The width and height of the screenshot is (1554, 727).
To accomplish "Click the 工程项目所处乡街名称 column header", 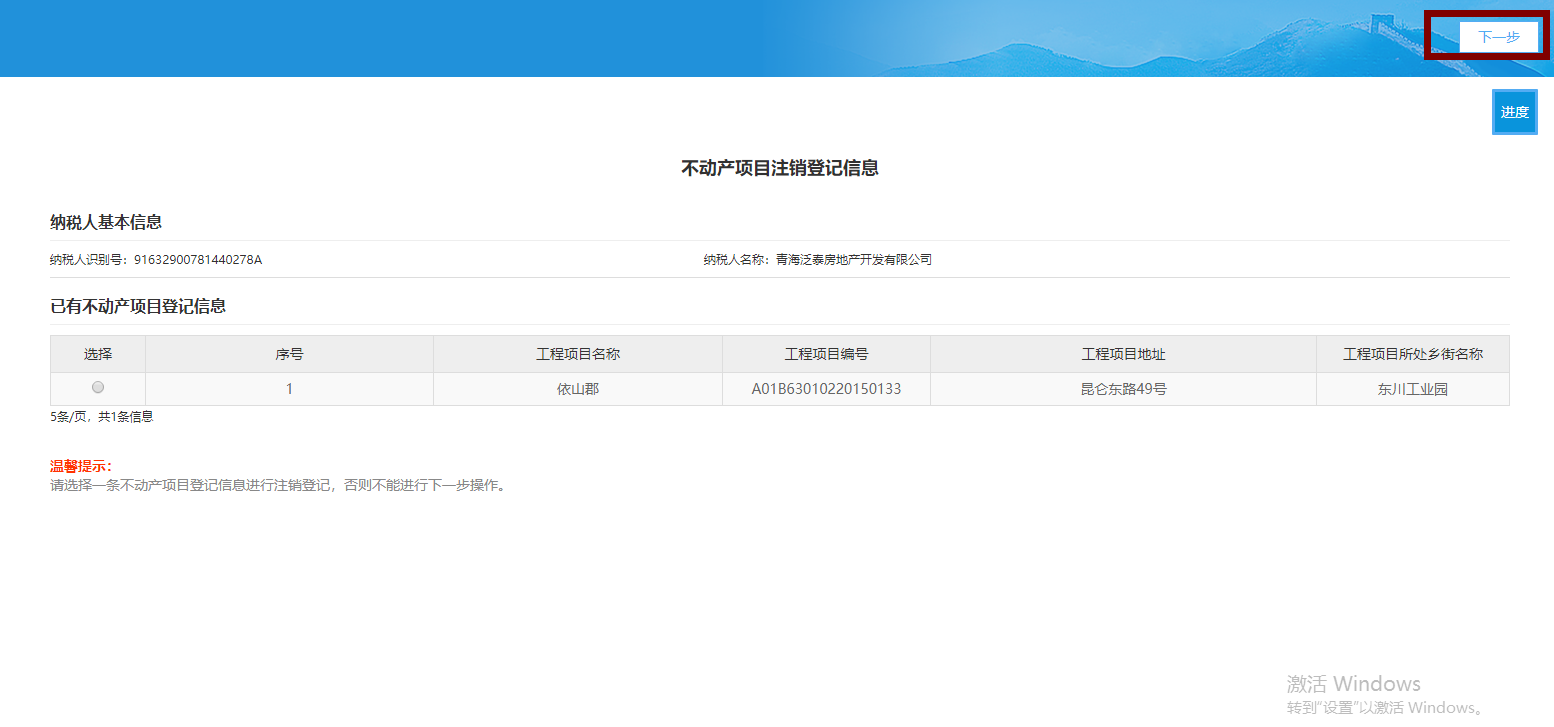I will 1413,354.
